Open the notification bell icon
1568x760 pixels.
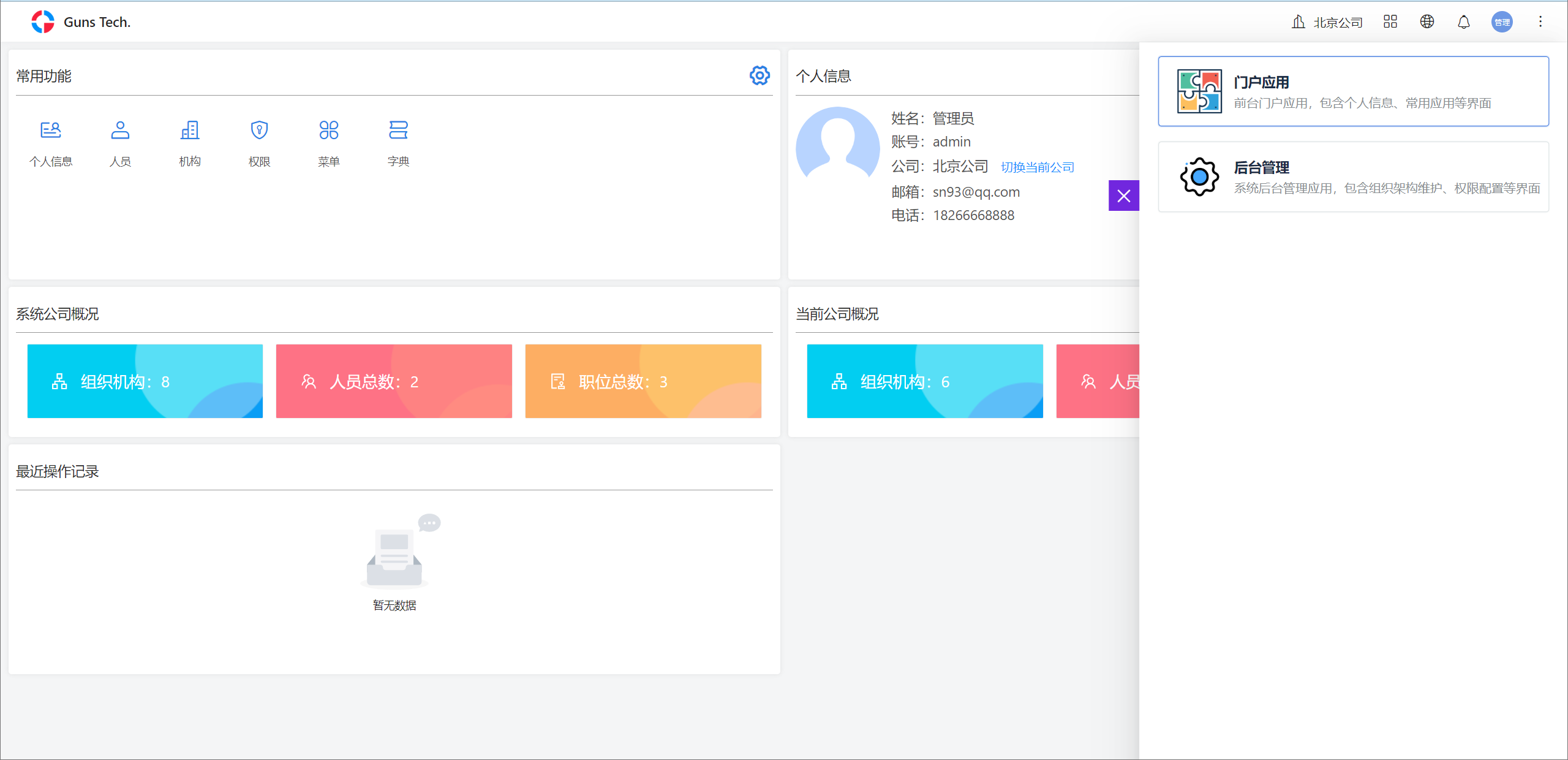1463,22
